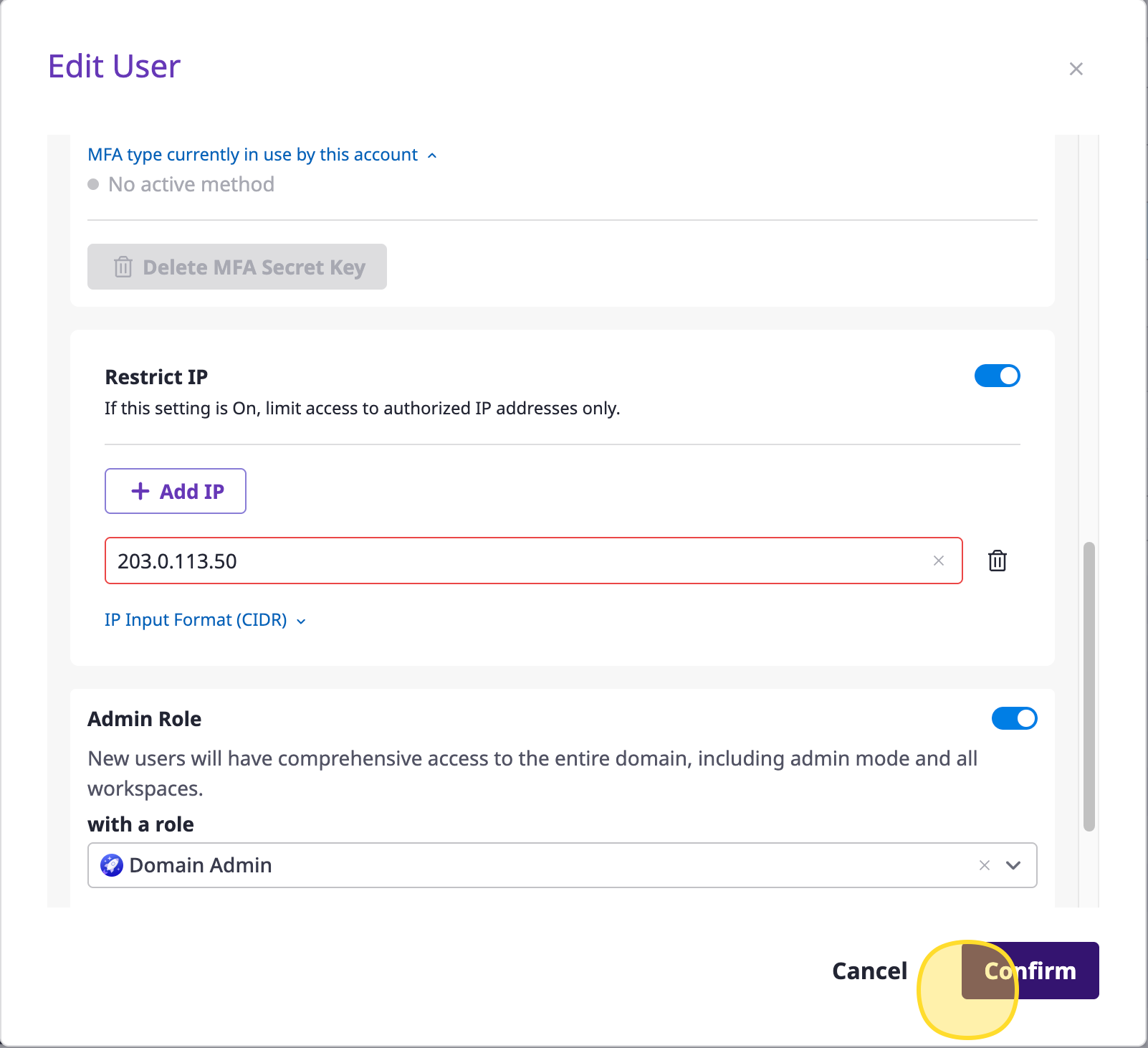Close the Edit User dialog

pos(1076,69)
